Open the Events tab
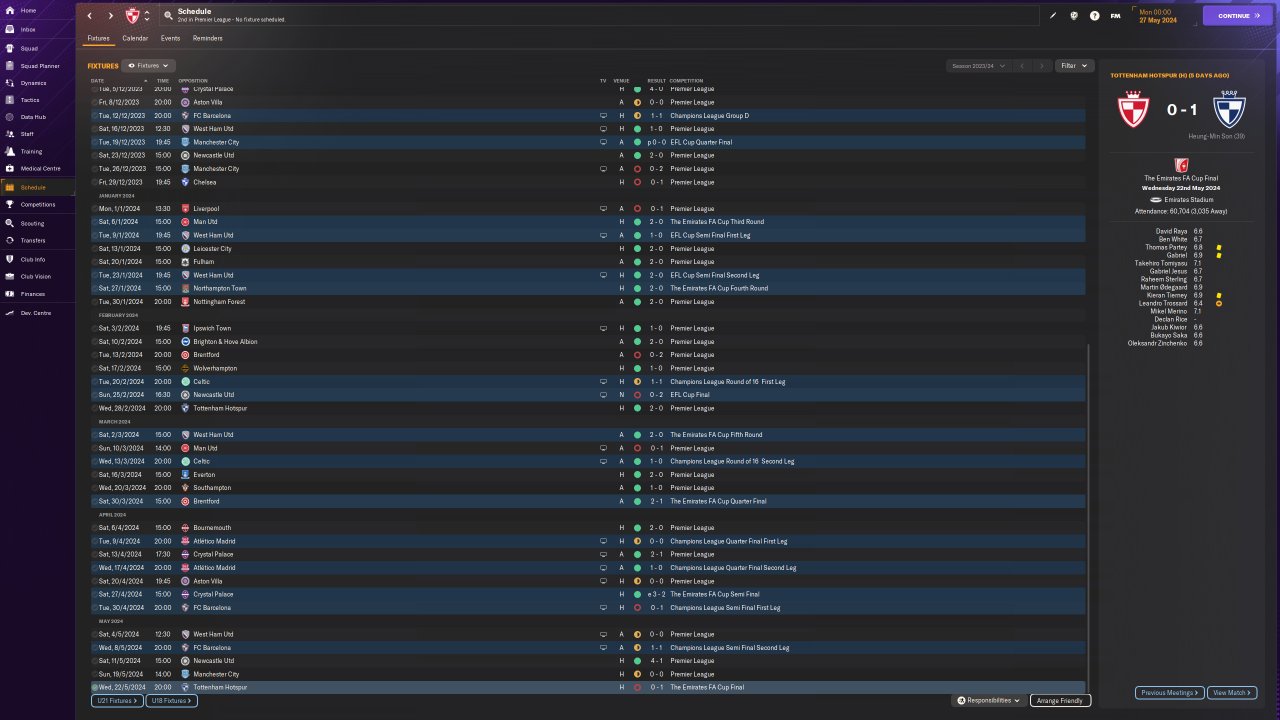This screenshot has width=1280, height=720. [170, 38]
